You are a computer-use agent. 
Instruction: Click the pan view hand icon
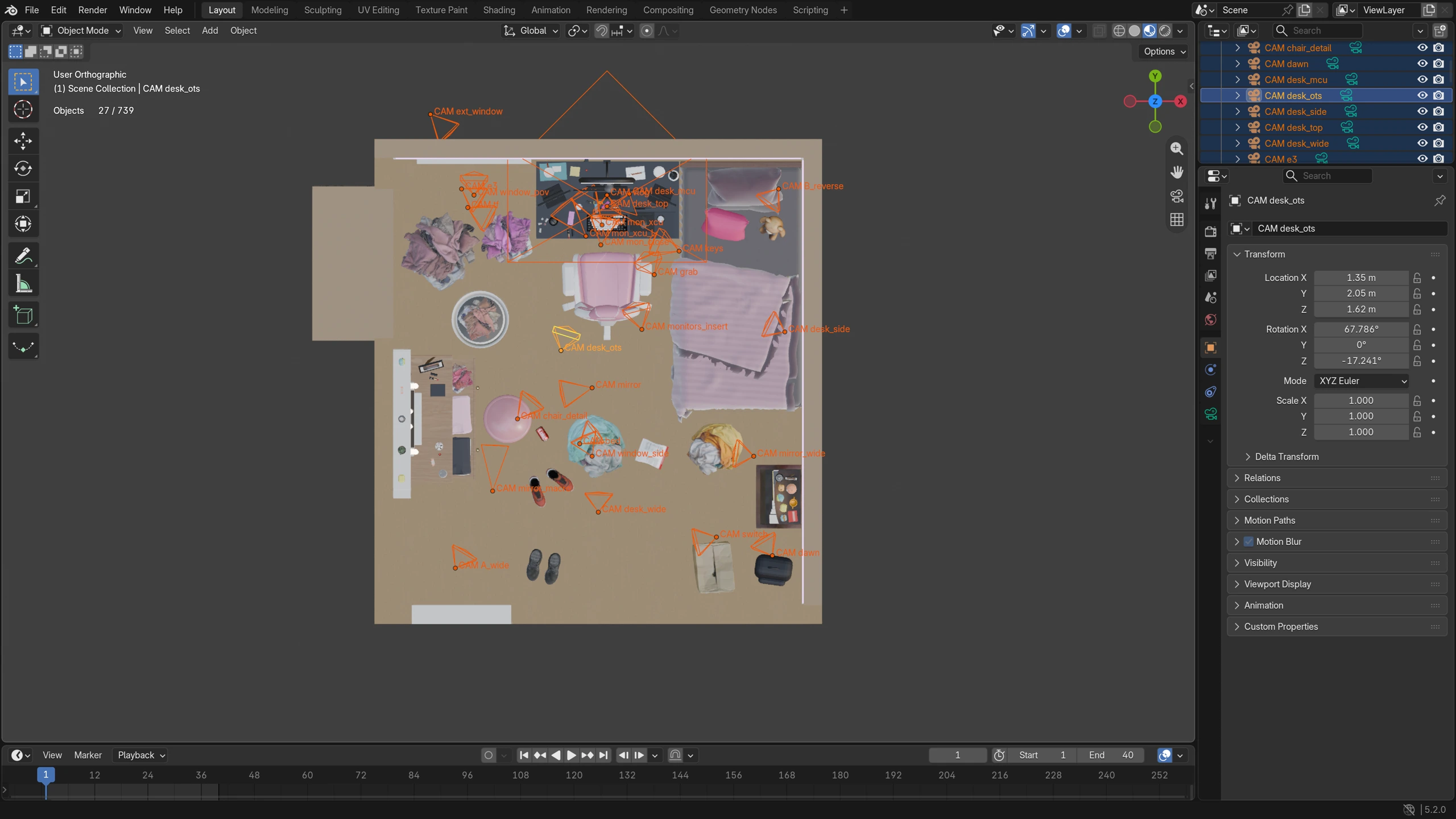1177,172
